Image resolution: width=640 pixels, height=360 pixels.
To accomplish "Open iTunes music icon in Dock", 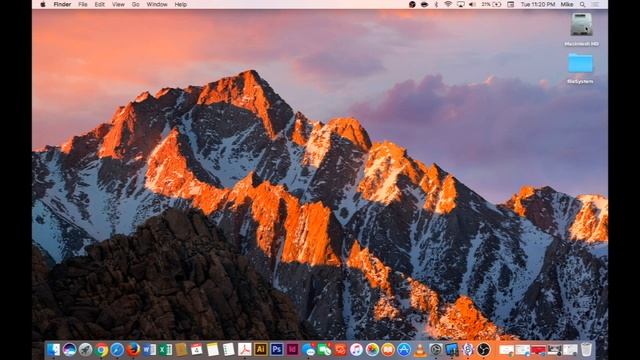I will 356,350.
